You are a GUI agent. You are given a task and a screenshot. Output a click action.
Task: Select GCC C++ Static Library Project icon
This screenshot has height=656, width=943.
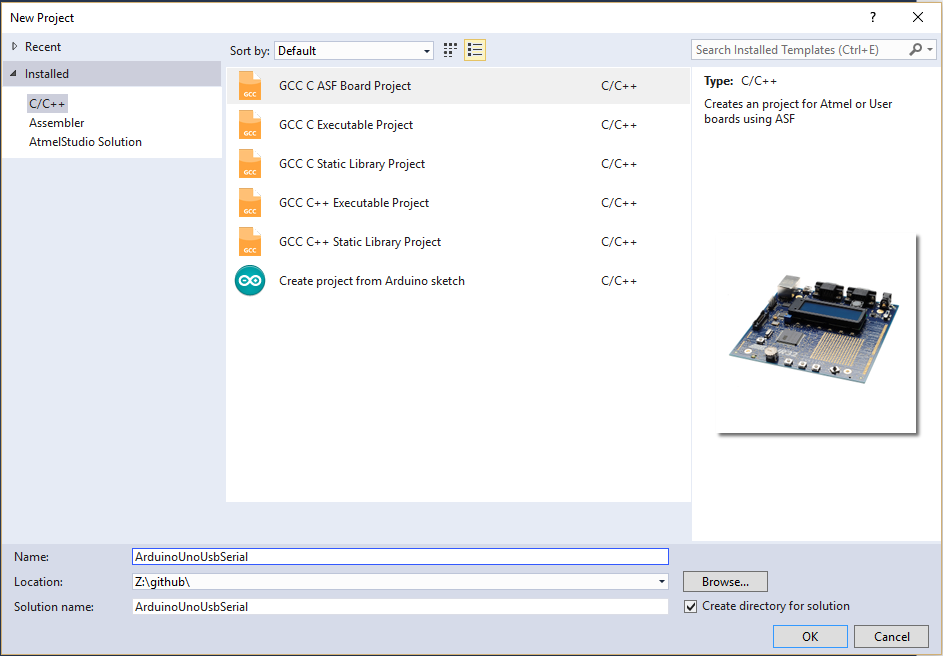[250, 242]
